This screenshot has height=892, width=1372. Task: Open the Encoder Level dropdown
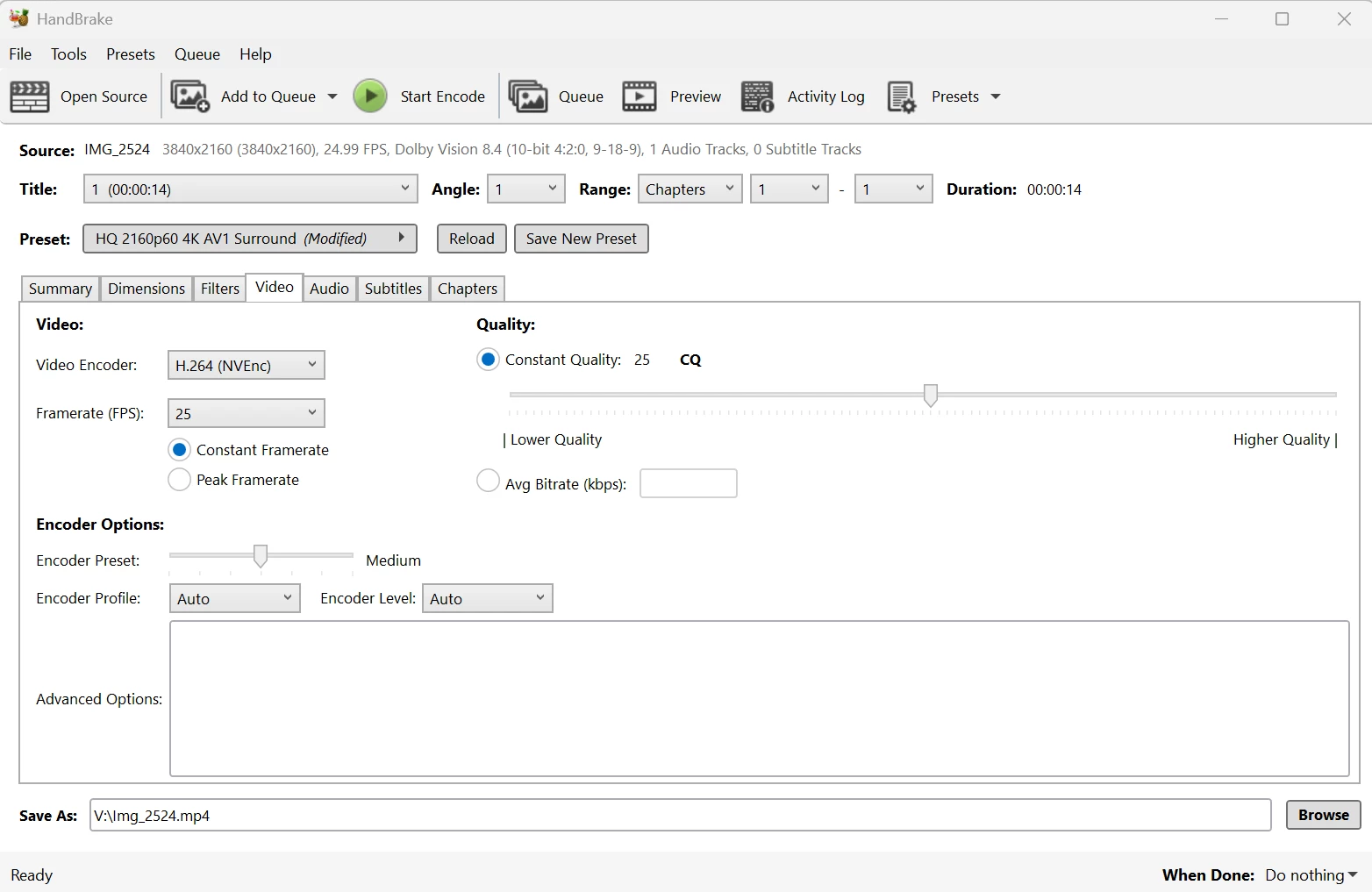pos(488,598)
